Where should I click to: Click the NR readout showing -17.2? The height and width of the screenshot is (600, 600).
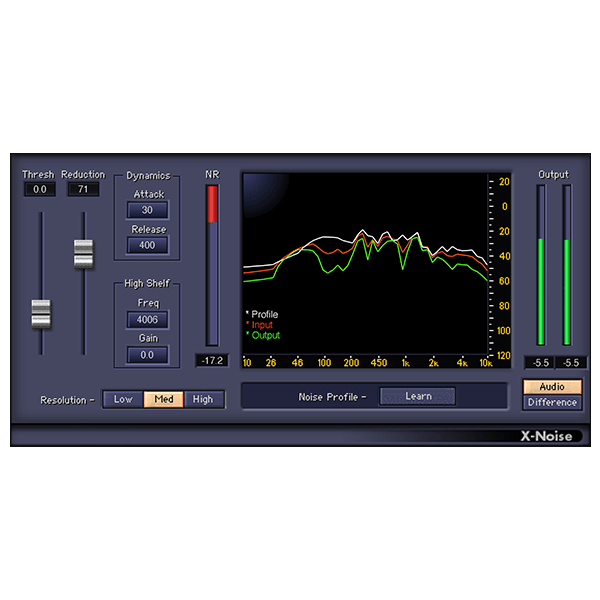[x=212, y=360]
